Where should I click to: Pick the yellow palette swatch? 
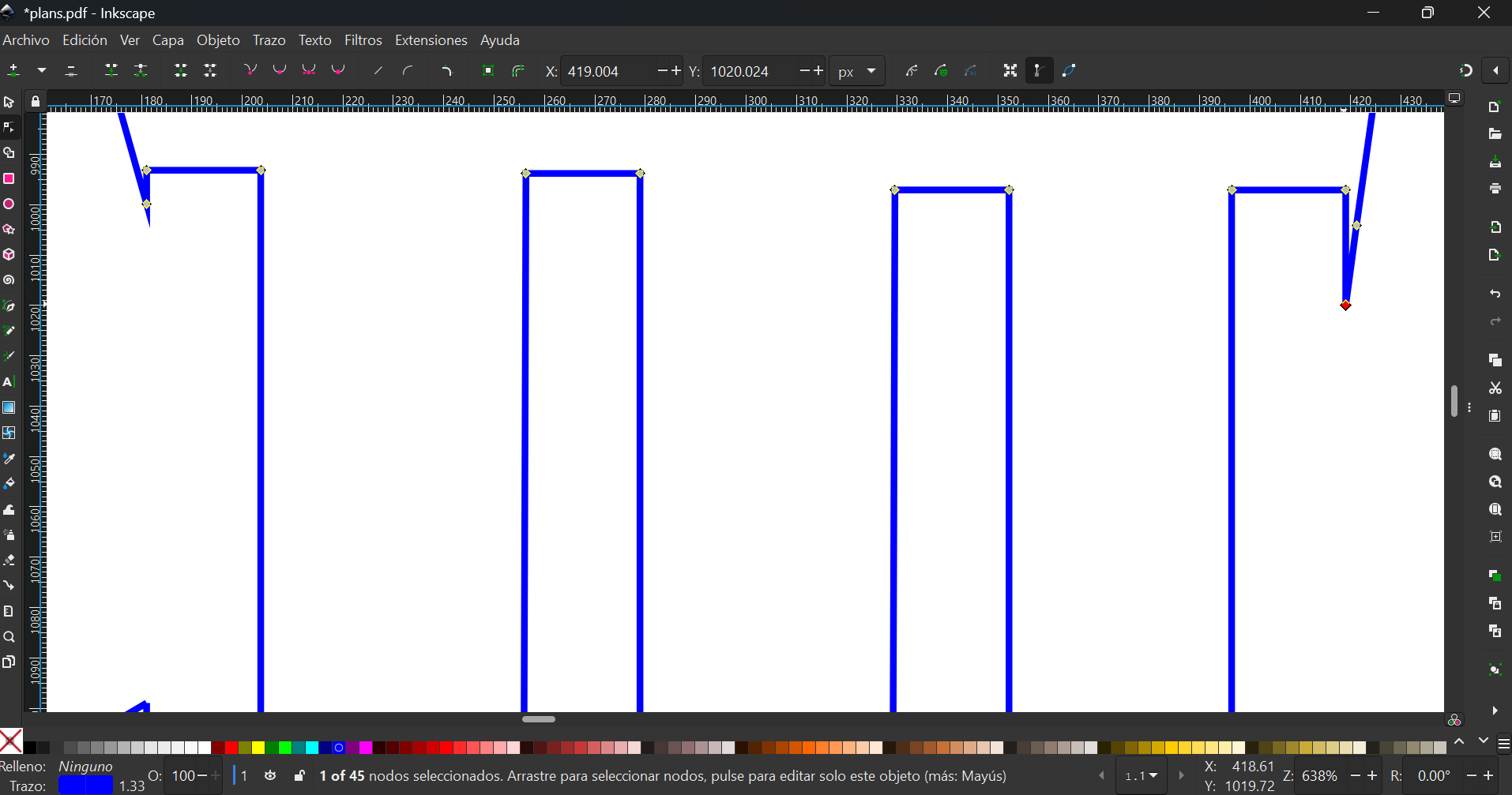click(x=258, y=748)
